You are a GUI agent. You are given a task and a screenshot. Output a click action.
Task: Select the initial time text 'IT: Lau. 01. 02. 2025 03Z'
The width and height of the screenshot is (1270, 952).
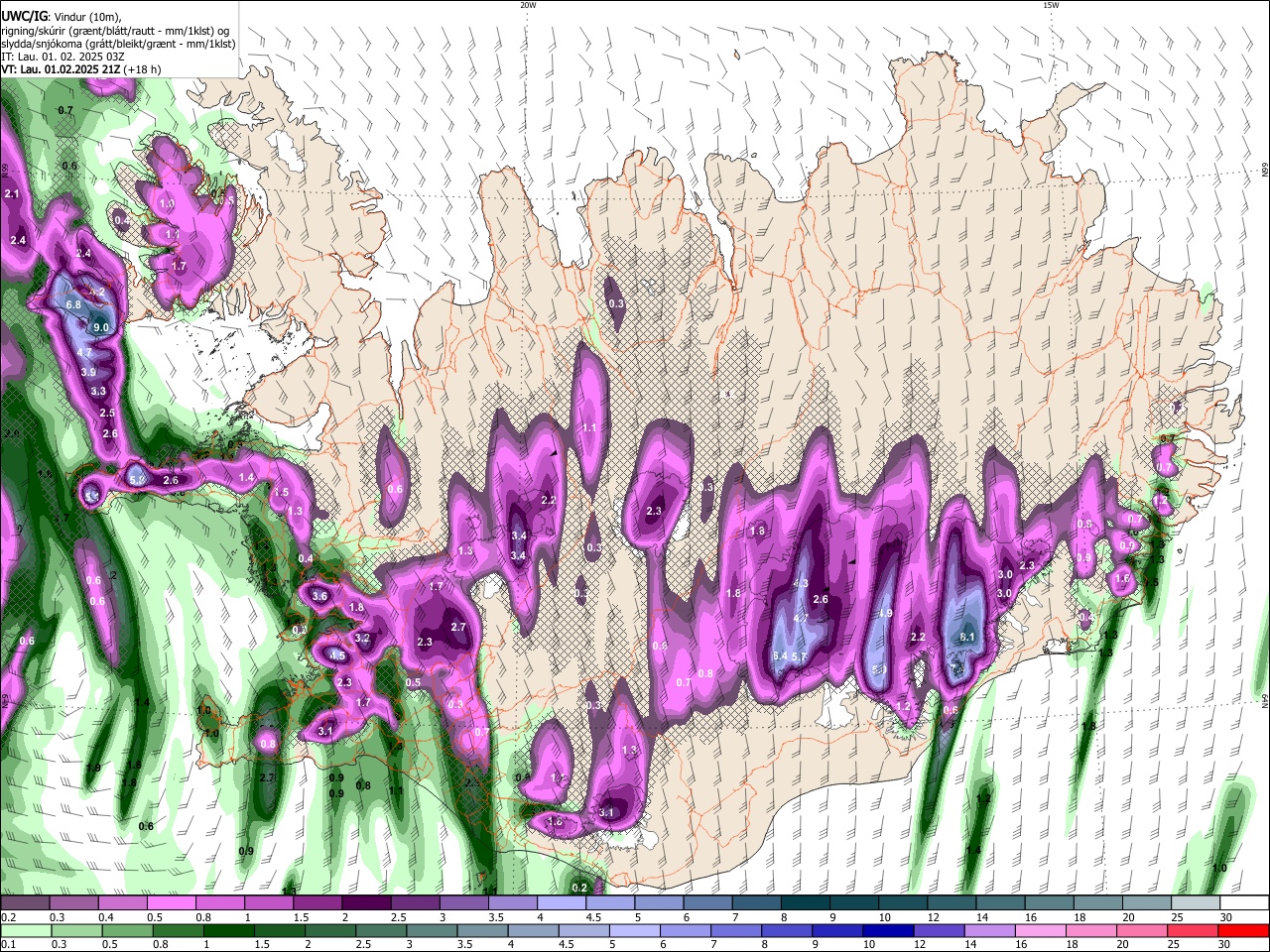pyautogui.click(x=63, y=57)
